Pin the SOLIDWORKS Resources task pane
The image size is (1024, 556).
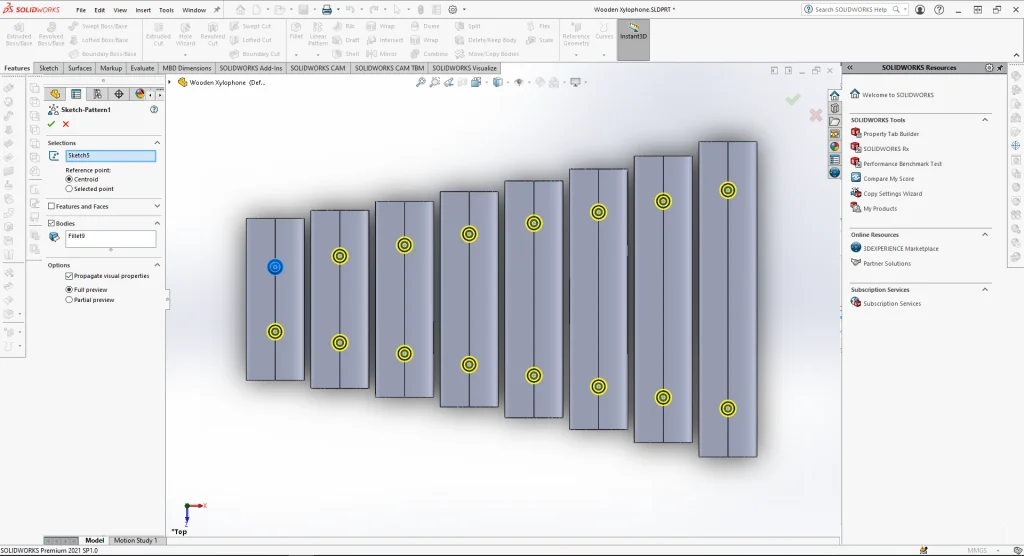(x=1001, y=67)
